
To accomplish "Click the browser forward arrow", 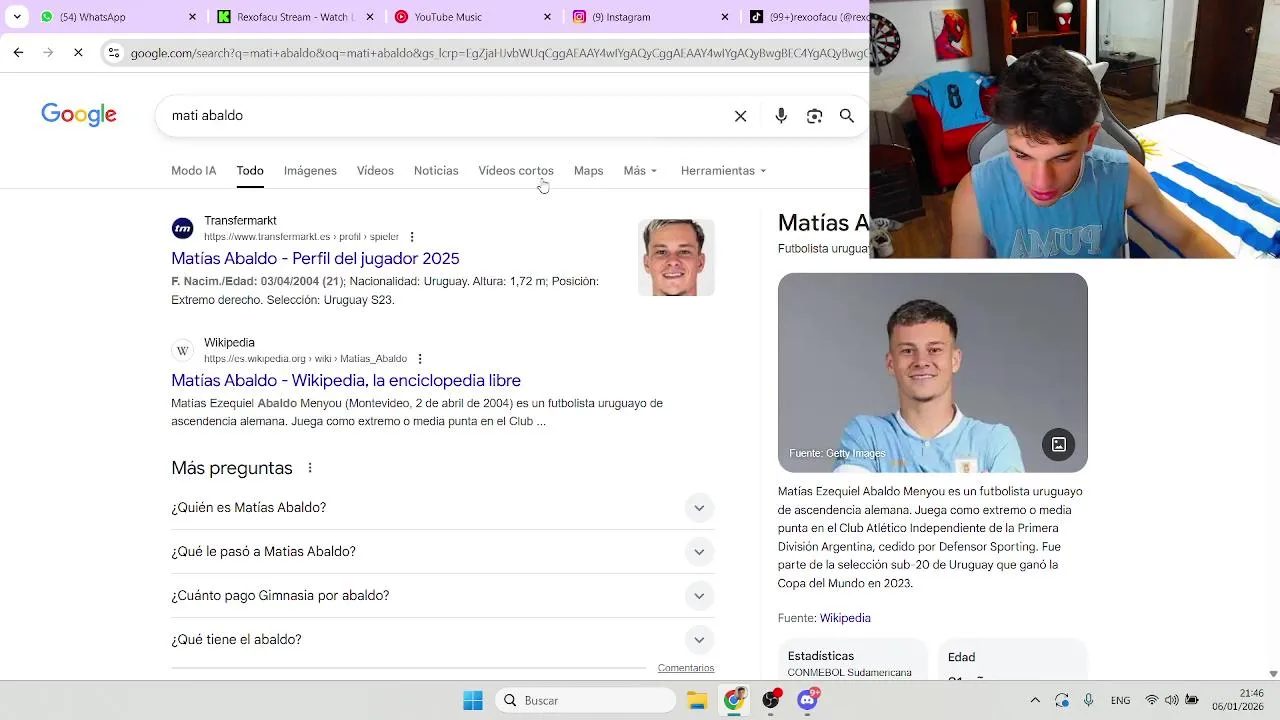I will [x=48, y=52].
